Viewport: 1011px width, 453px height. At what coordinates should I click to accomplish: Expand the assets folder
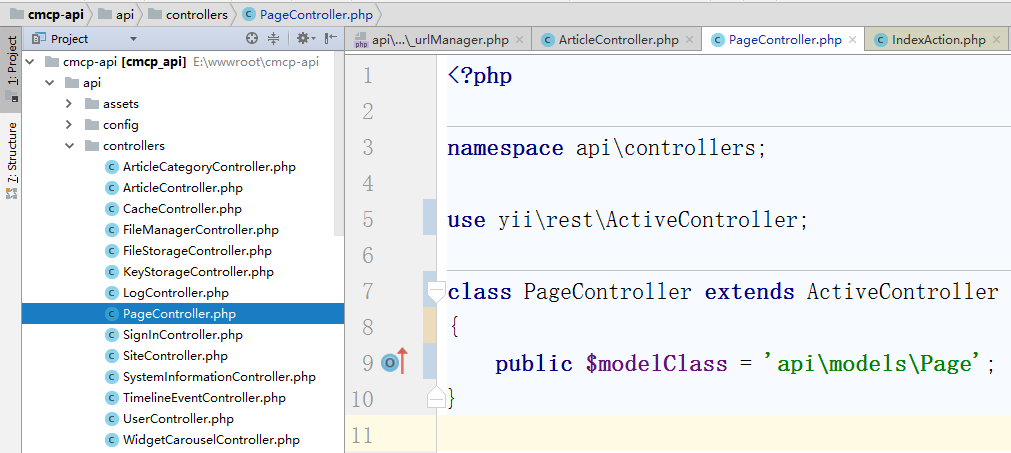pos(68,104)
